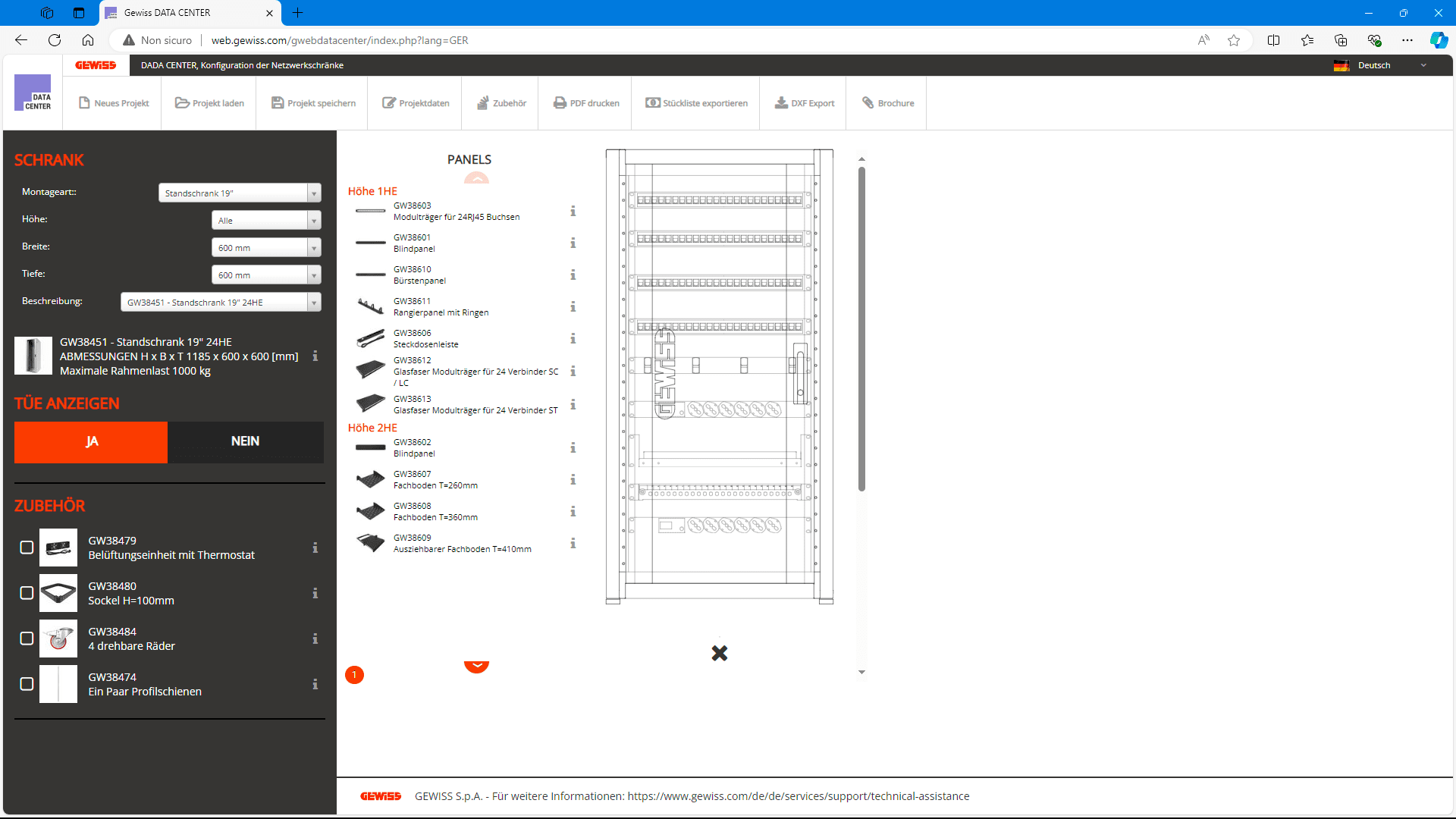Show info for GW38479 Belüftungseinheit
Screen dimensions: 1456x819
pyautogui.click(x=315, y=548)
